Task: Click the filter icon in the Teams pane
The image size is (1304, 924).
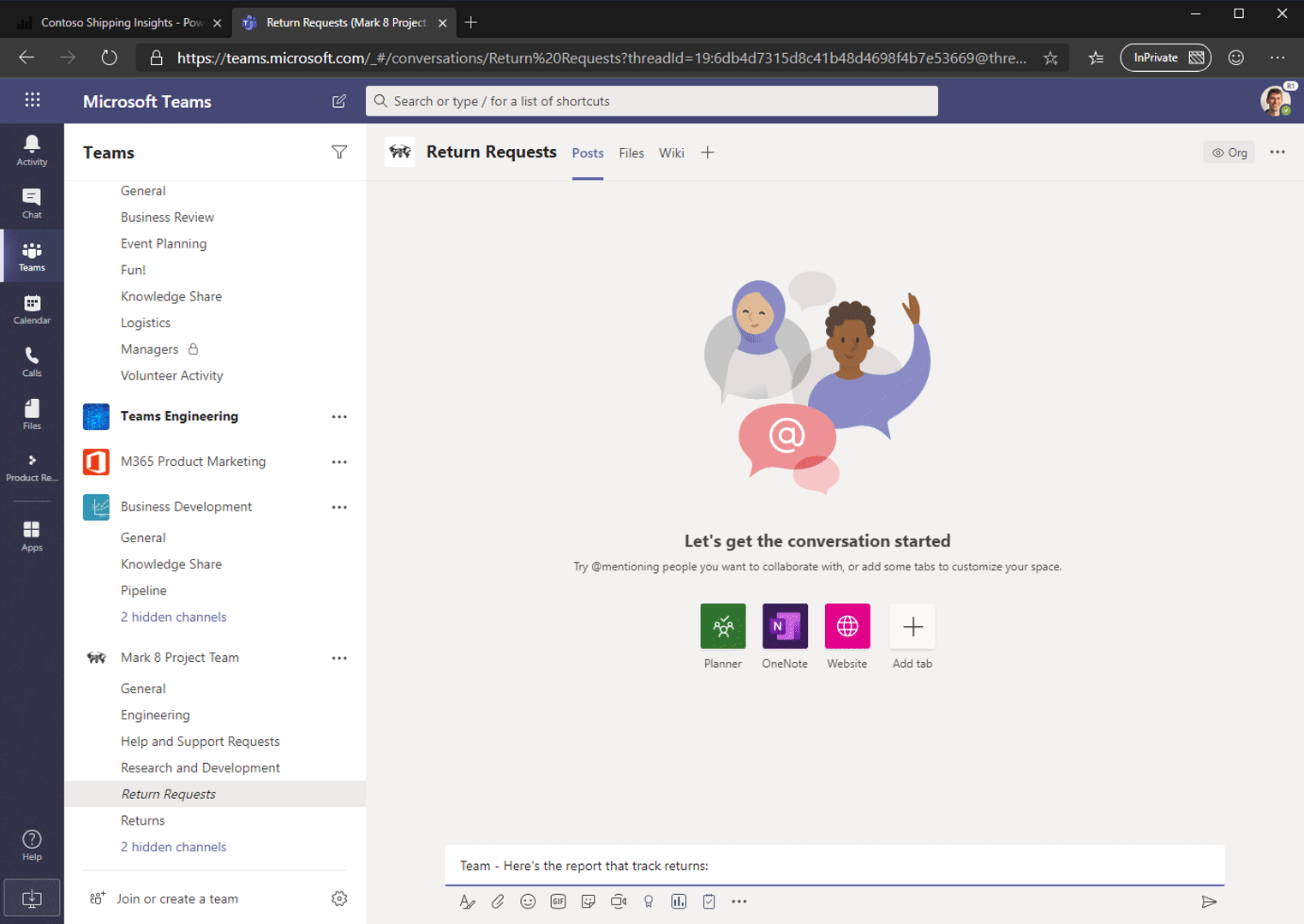Action: (x=339, y=152)
